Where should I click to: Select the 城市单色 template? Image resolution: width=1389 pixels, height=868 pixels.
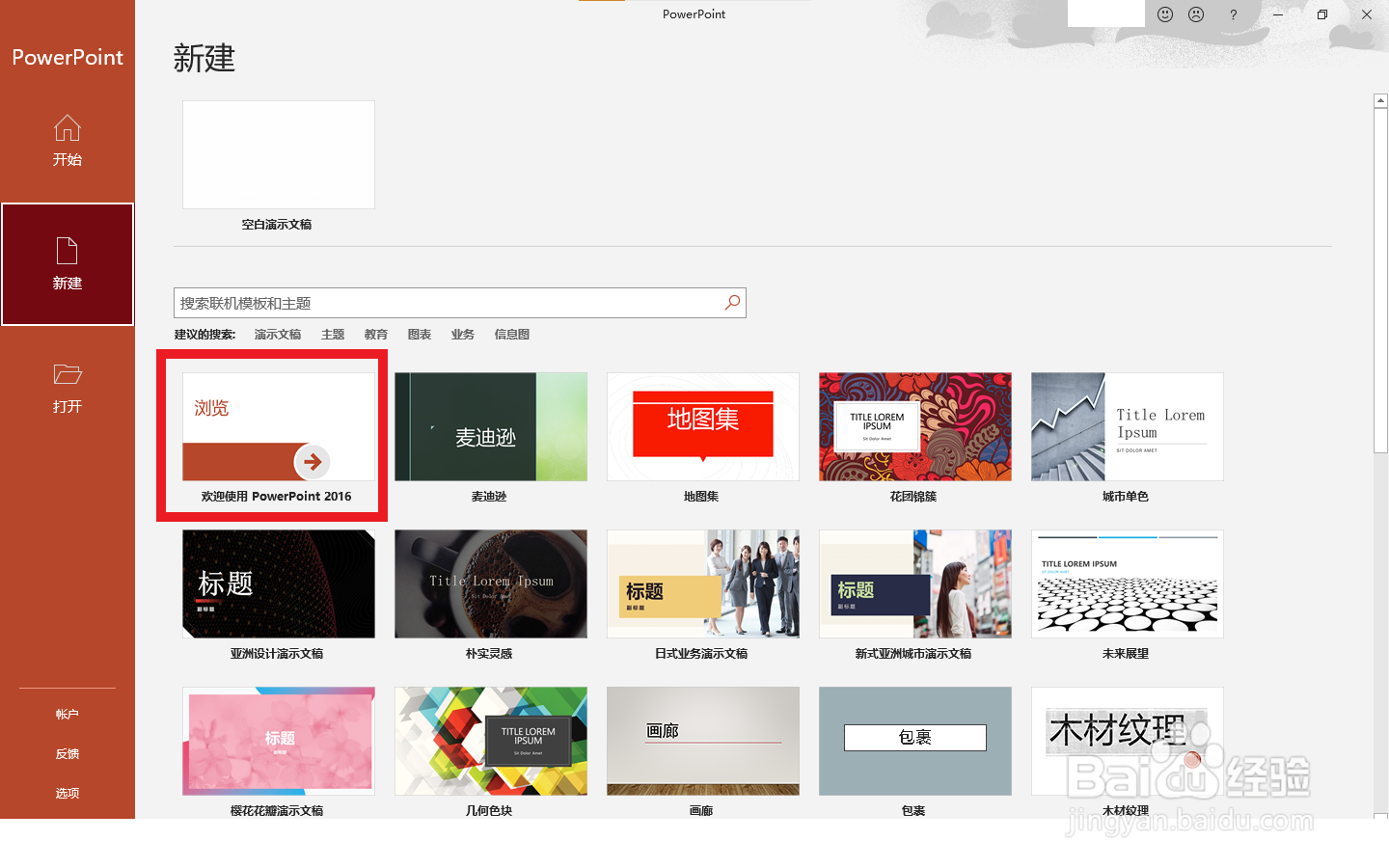point(1128,426)
